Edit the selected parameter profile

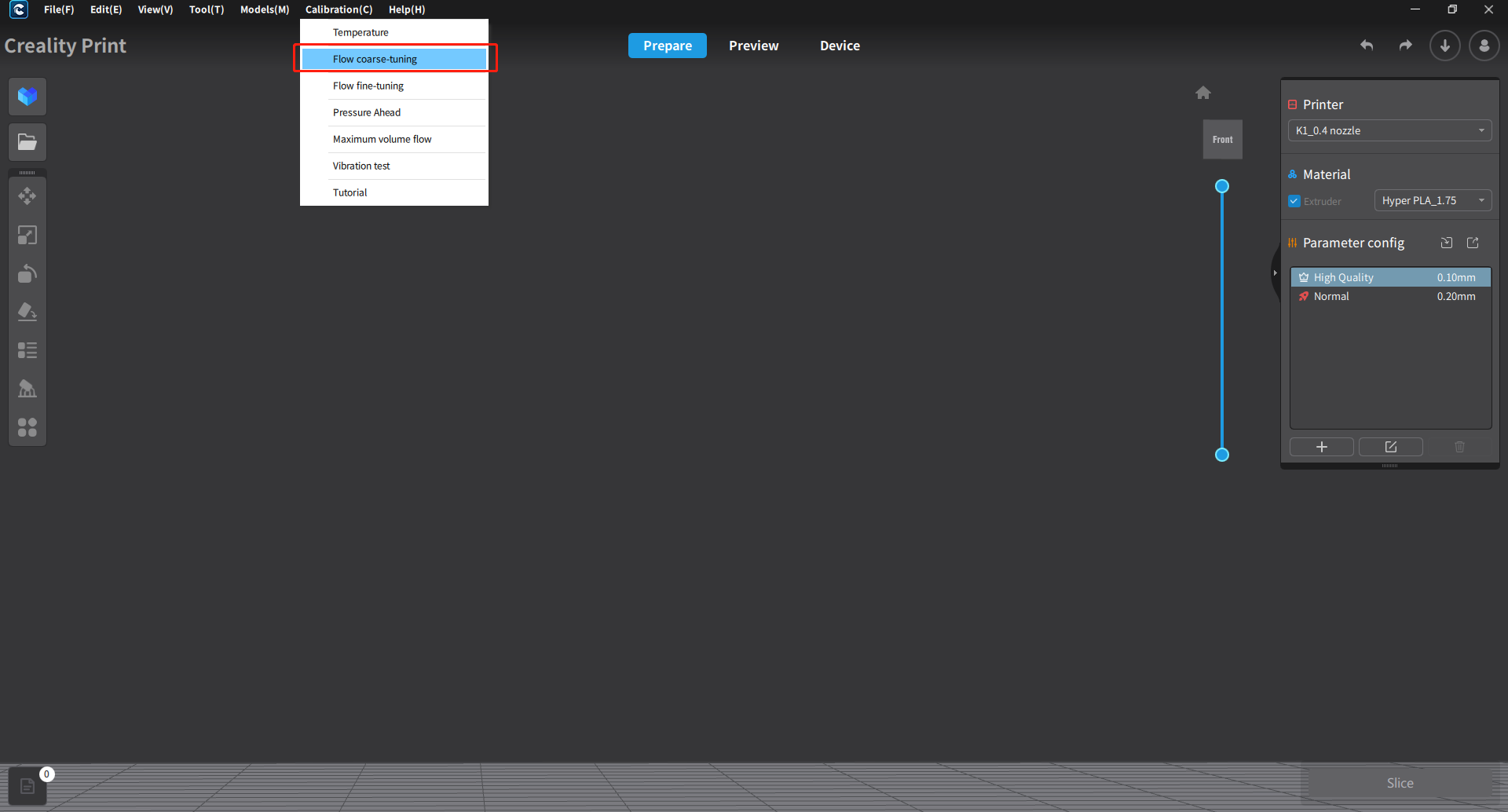(x=1391, y=447)
